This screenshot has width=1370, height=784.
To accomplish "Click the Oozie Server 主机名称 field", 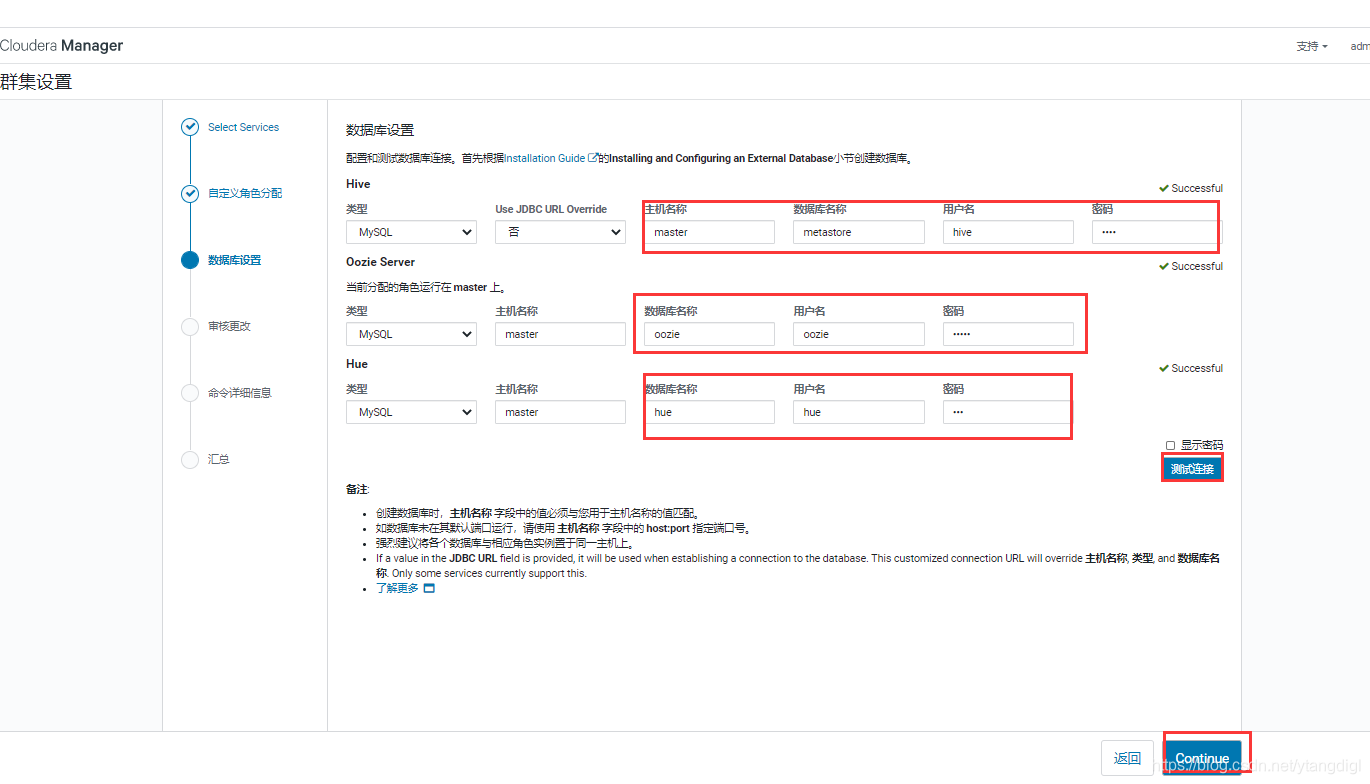I will click(560, 334).
